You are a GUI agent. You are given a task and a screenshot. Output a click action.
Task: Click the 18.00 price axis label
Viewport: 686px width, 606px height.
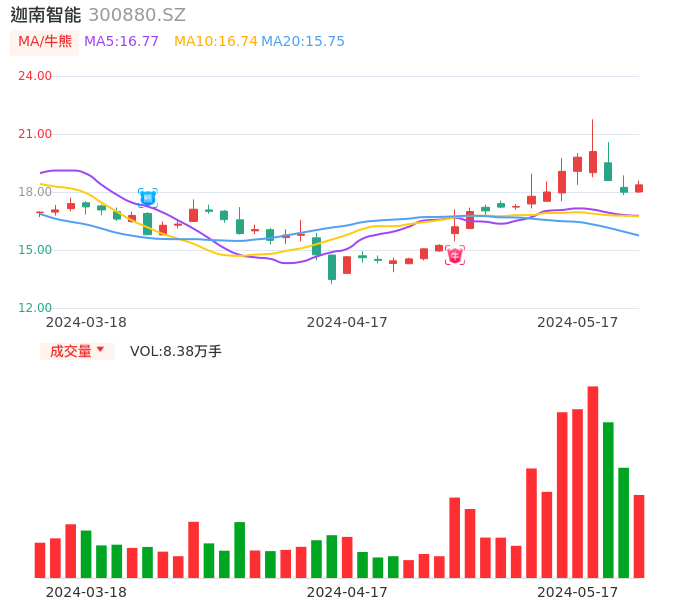pyautogui.click(x=35, y=192)
